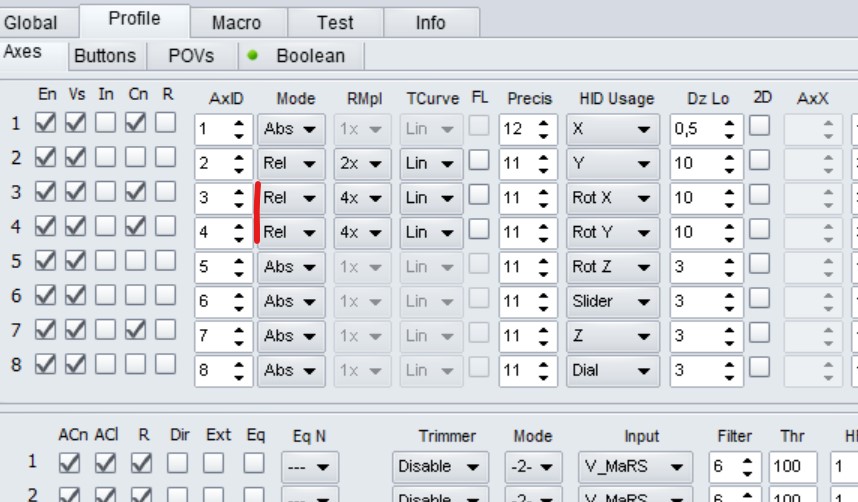858x502 pixels.
Task: Toggle the En checkbox for axis 1
Action: coord(46,122)
